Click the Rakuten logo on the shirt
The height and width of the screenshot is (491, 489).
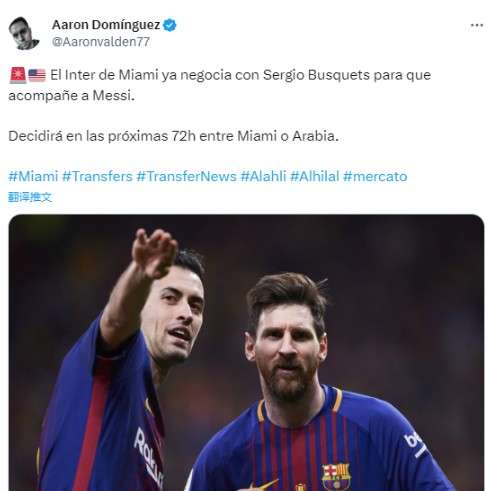(148, 458)
